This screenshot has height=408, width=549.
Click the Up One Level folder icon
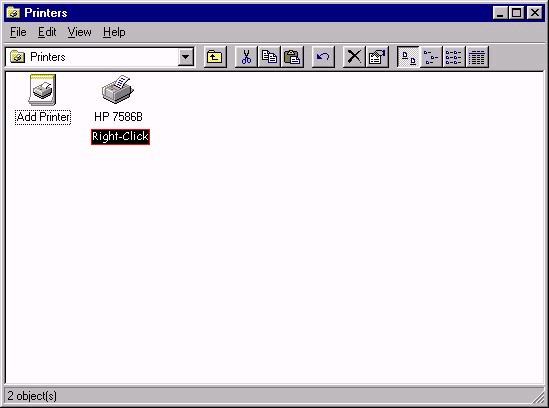point(215,57)
